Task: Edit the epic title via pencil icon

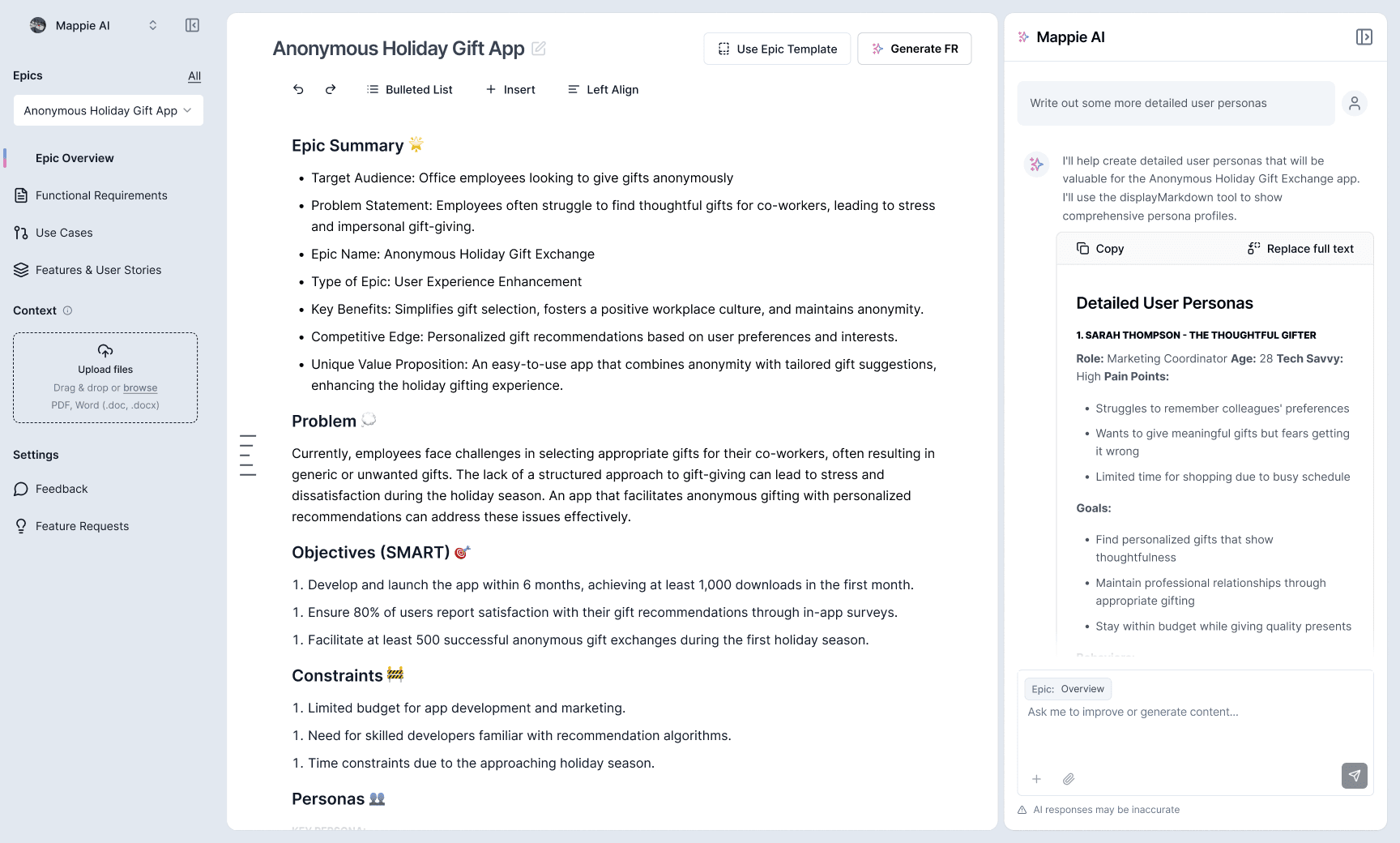Action: pos(540,49)
